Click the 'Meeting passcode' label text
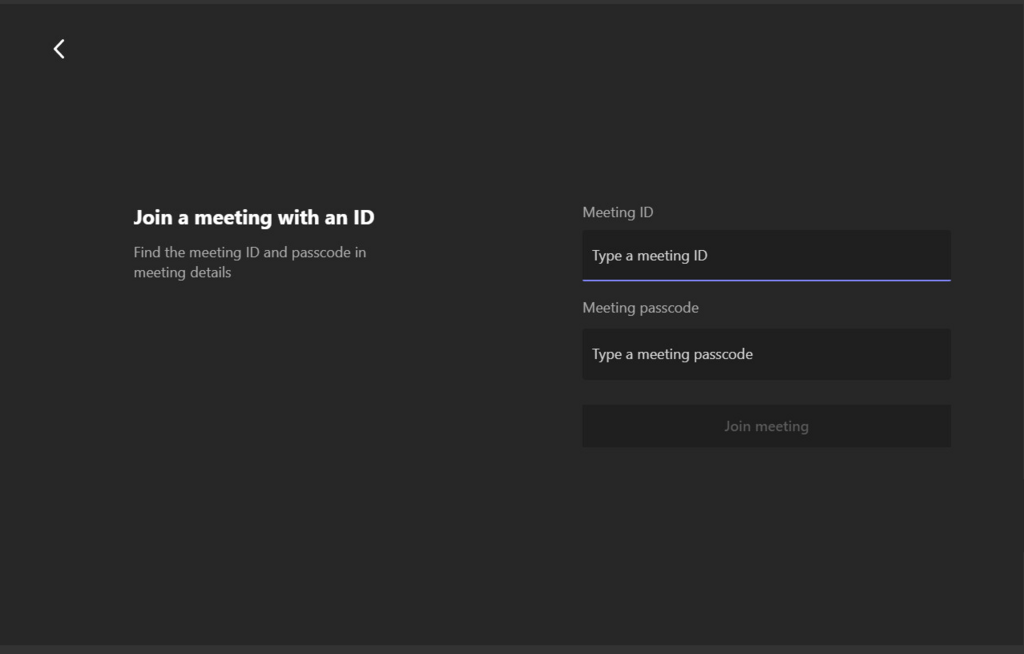Image resolution: width=1024 pixels, height=654 pixels. pyautogui.click(x=640, y=308)
